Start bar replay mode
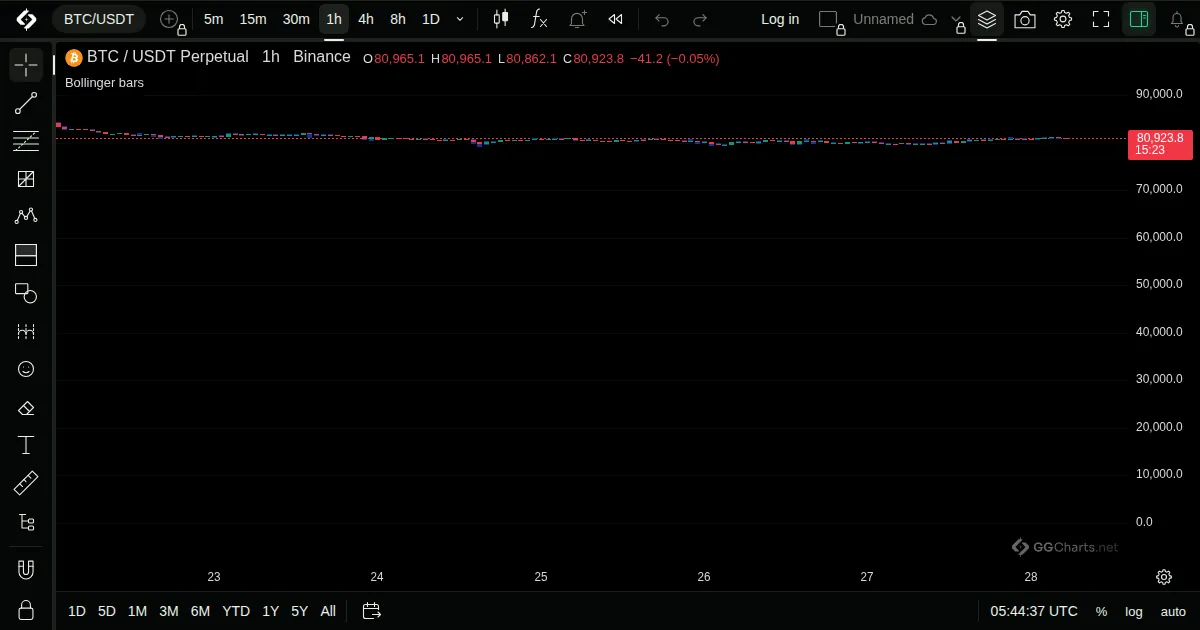The width and height of the screenshot is (1200, 630). coord(616,19)
